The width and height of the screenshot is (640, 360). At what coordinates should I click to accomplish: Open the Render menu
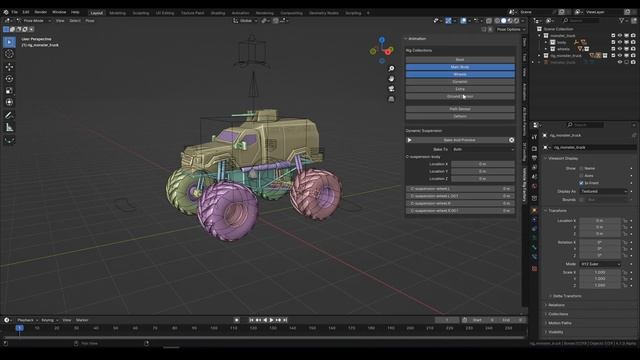coord(40,12)
